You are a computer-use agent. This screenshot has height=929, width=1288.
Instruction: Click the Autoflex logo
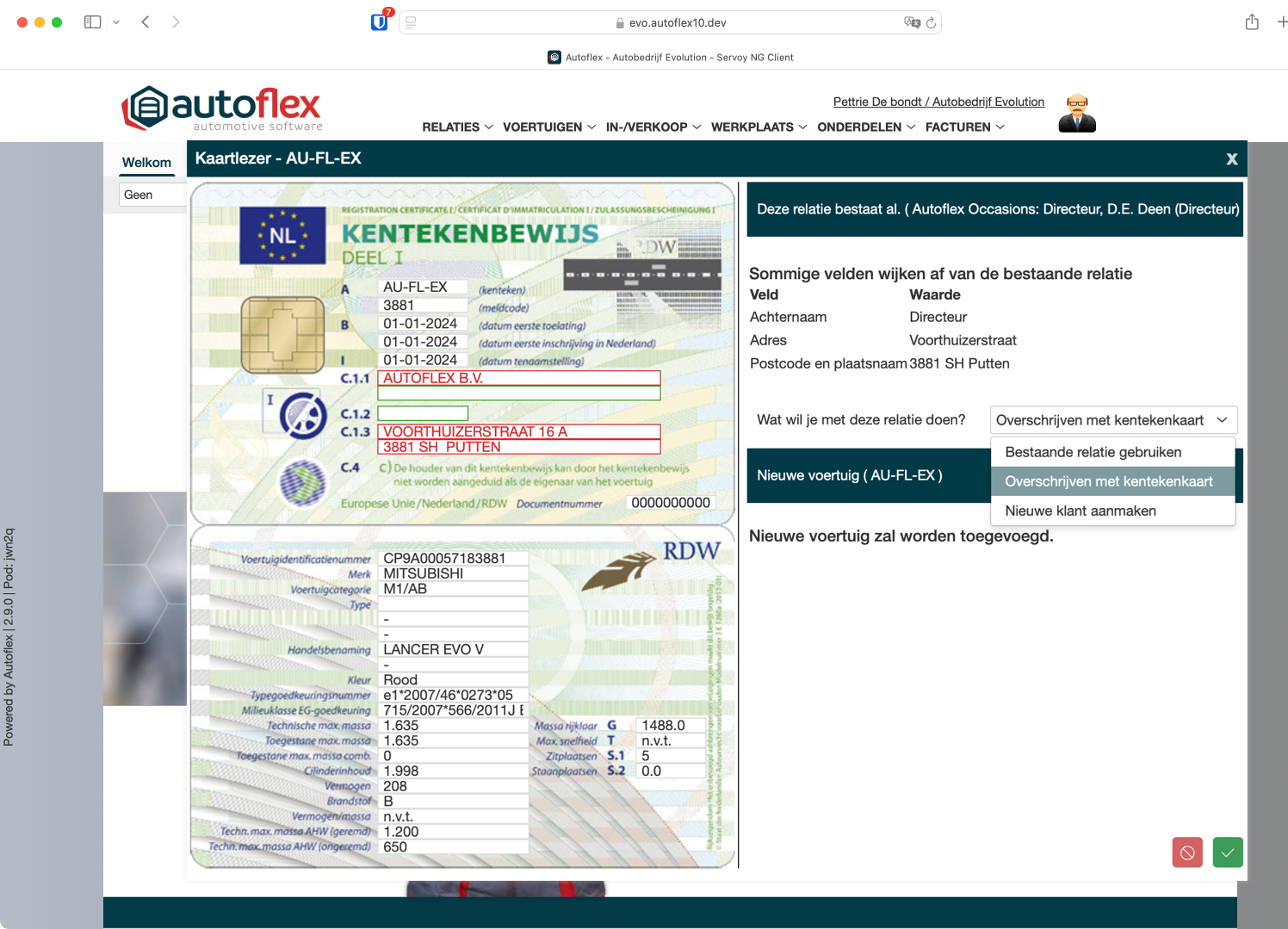pyautogui.click(x=222, y=108)
